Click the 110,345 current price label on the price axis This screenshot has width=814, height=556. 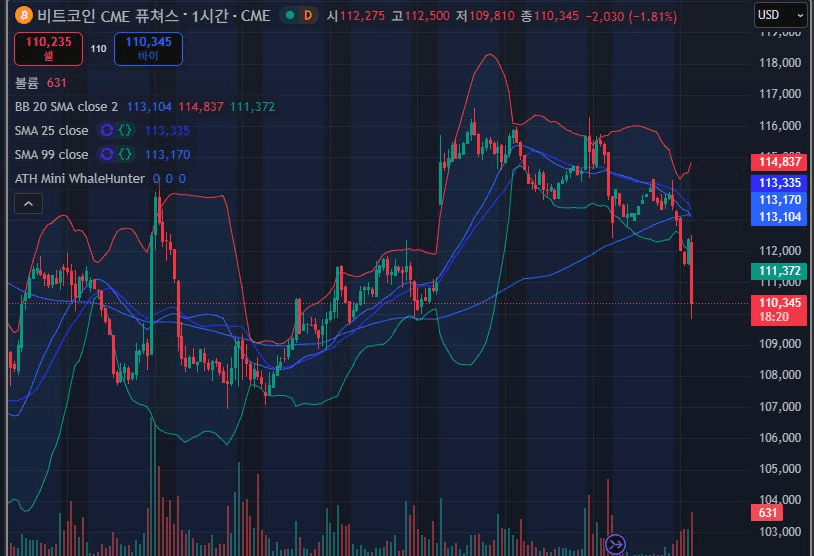pos(780,302)
